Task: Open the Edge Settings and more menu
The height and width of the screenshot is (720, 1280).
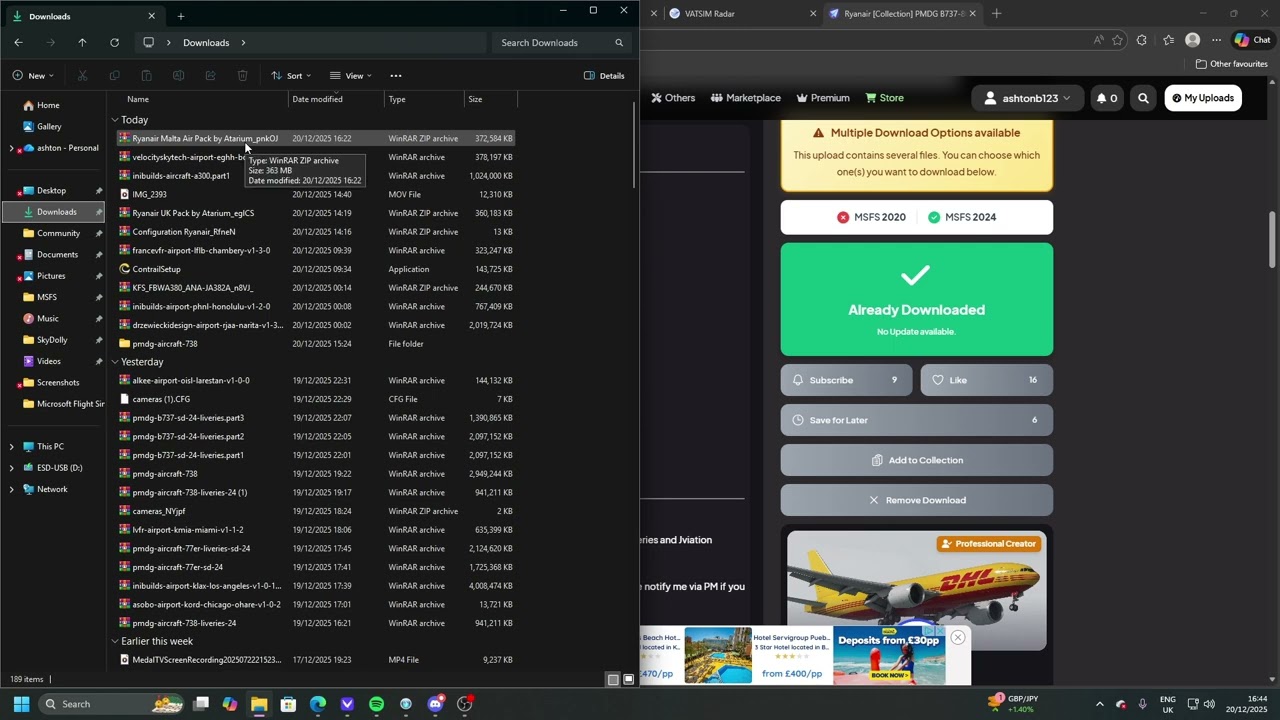Action: coord(1216,40)
